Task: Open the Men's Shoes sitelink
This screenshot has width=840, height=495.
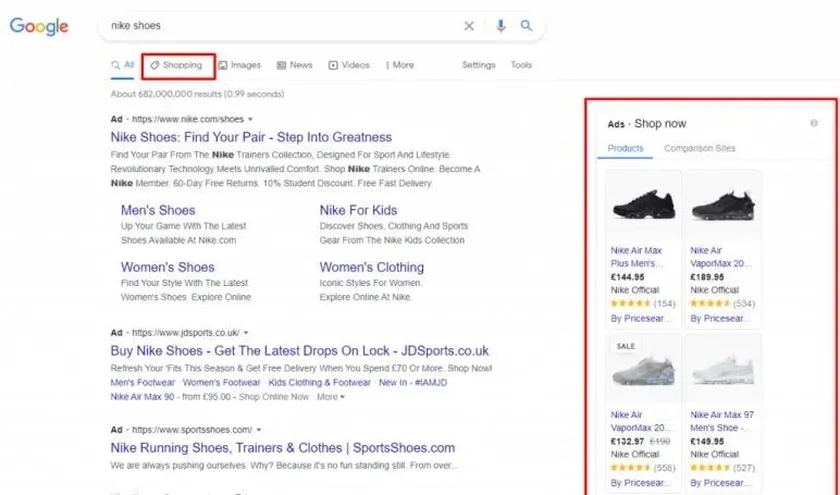Action: 158,211
